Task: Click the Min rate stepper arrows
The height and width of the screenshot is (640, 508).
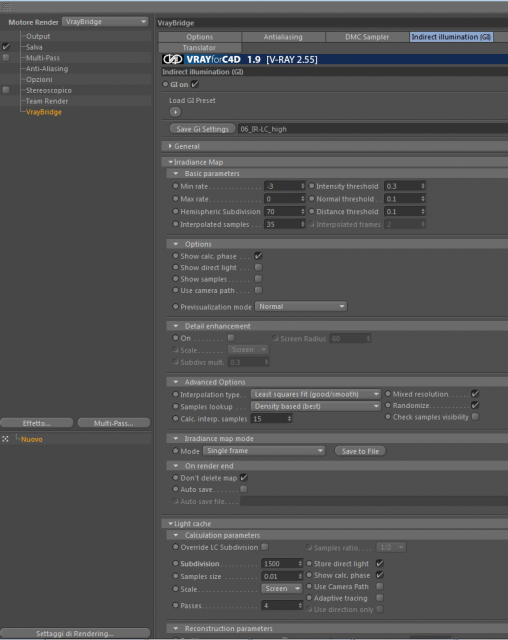Action: [302, 186]
